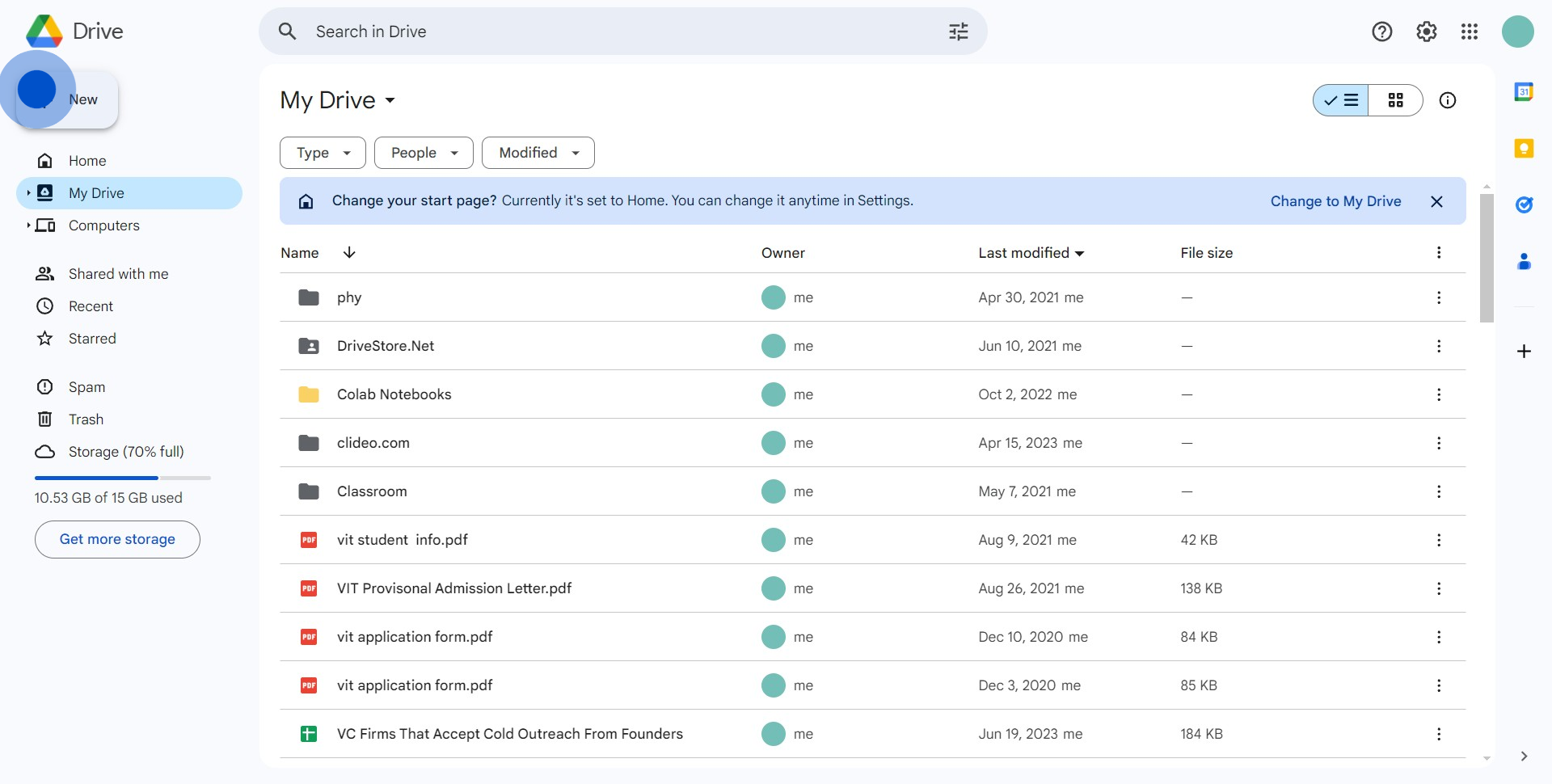The width and height of the screenshot is (1552, 784).
Task: Click the storage usage progress bar
Action: coord(123,478)
